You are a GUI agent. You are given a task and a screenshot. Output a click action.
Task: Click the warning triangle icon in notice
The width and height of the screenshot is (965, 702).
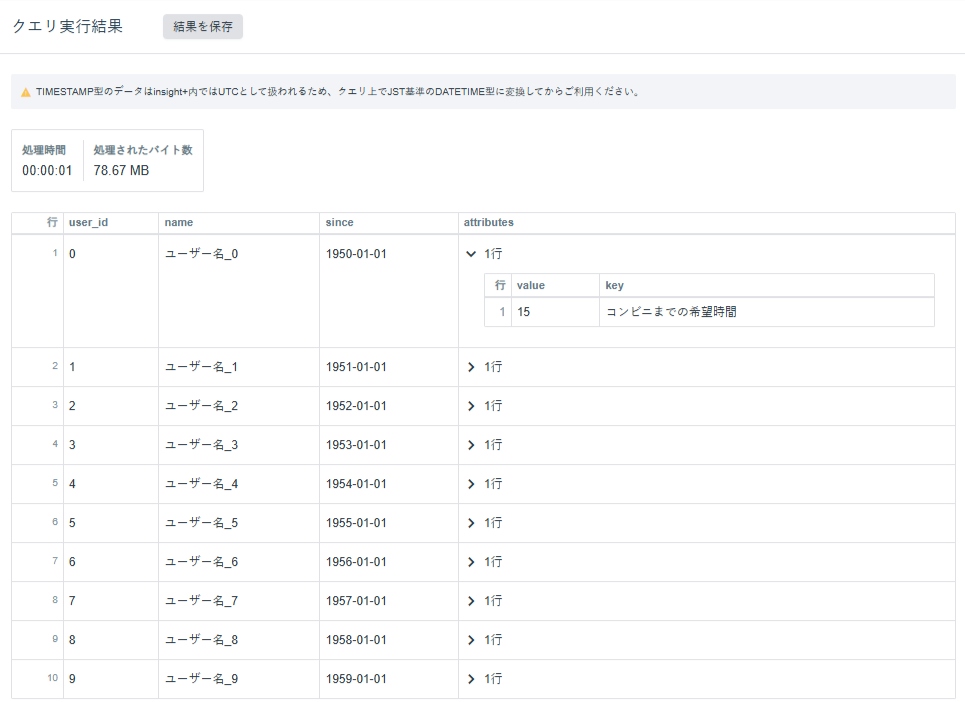click(26, 92)
